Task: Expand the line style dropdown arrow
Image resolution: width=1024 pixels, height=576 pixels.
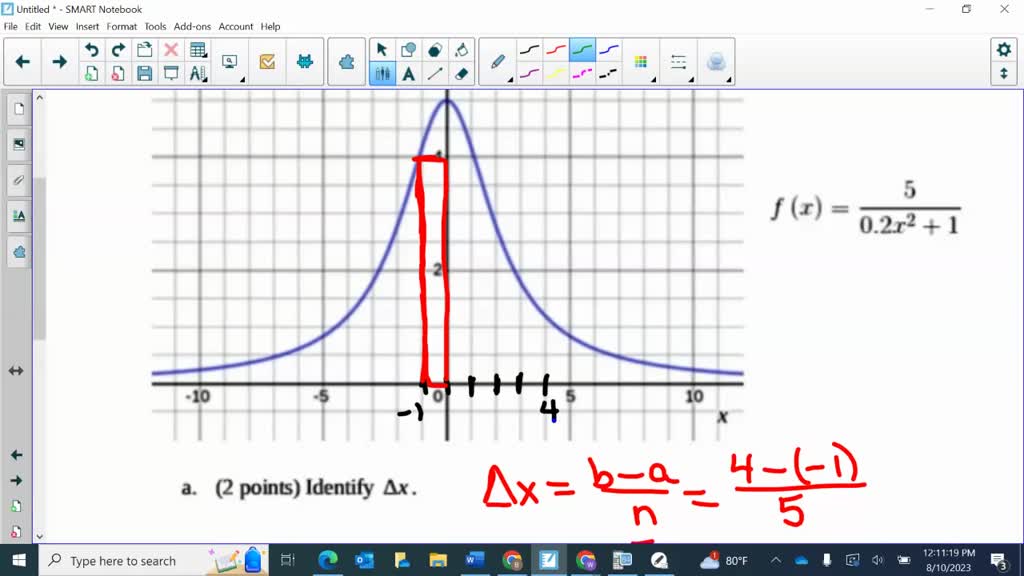Action: coord(691,80)
